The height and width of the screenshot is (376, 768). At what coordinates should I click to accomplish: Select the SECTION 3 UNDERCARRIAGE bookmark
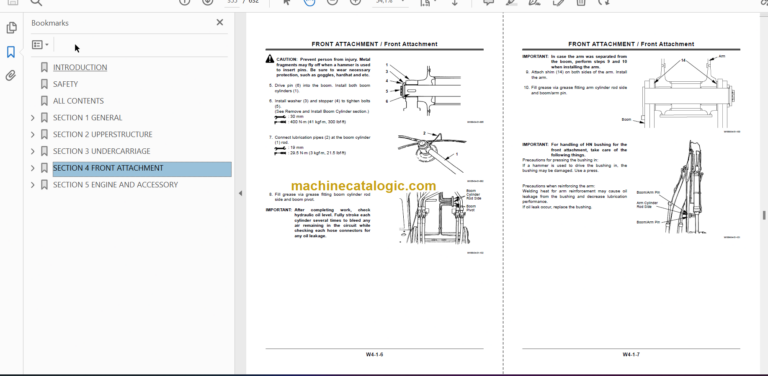coord(101,151)
